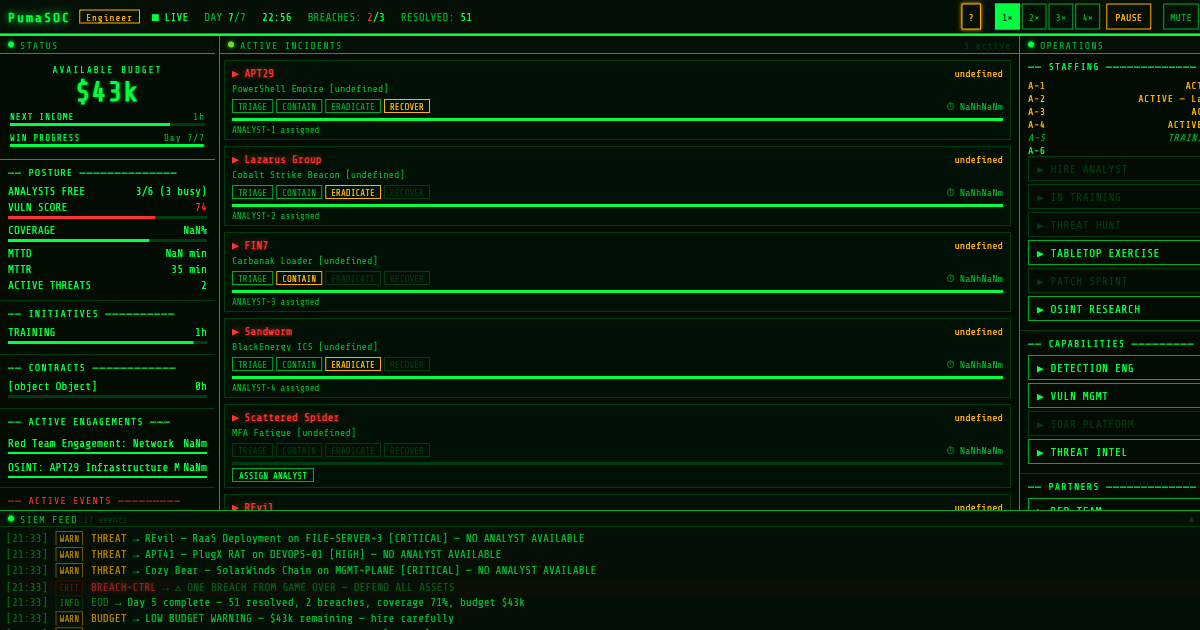Click the clock timer icon on FIN7 incident

pos(950,279)
